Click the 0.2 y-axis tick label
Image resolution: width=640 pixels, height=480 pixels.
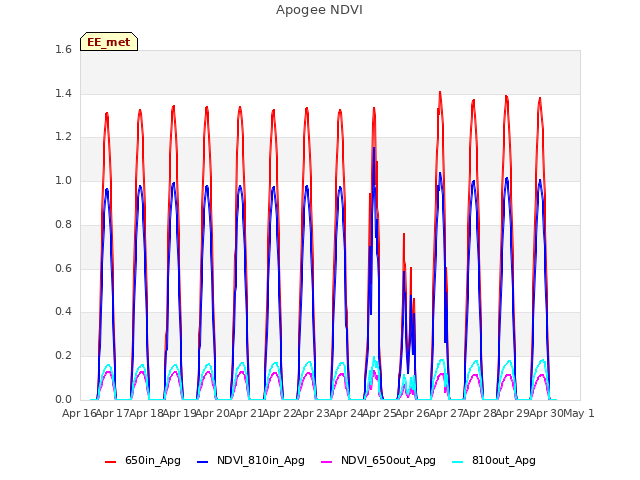(x=63, y=356)
